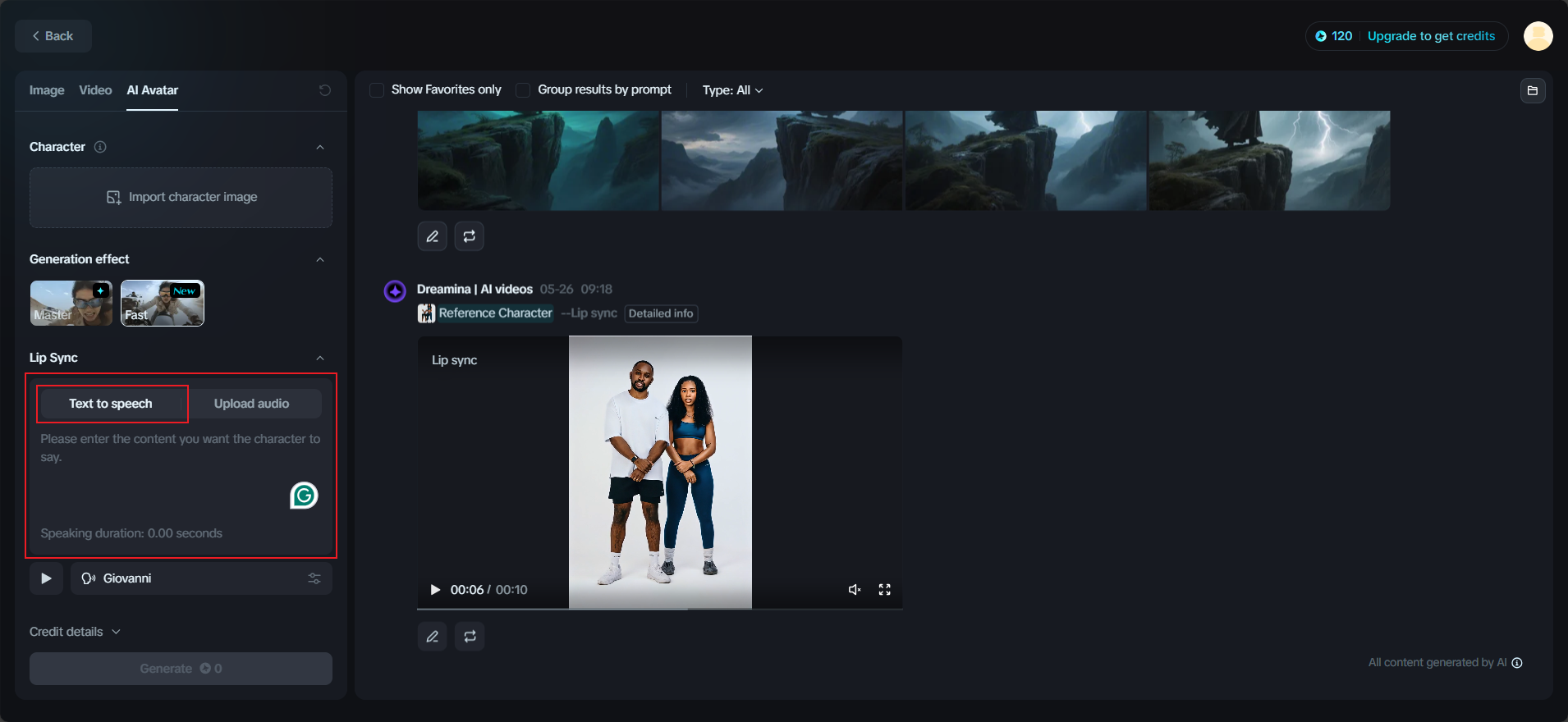Click the Generate button
The height and width of the screenshot is (722, 1568).
181,669
